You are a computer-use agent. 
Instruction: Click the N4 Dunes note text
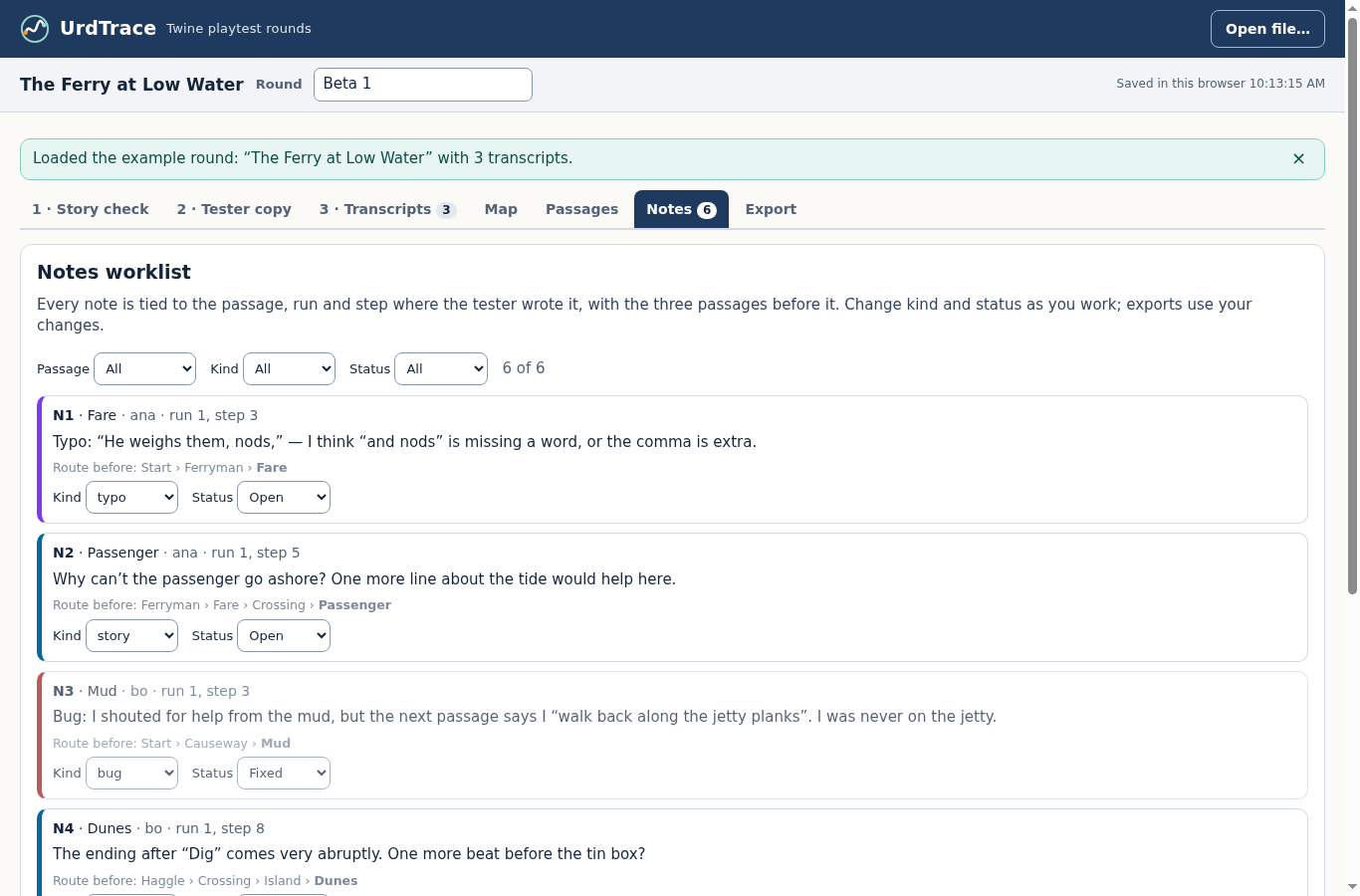click(348, 854)
